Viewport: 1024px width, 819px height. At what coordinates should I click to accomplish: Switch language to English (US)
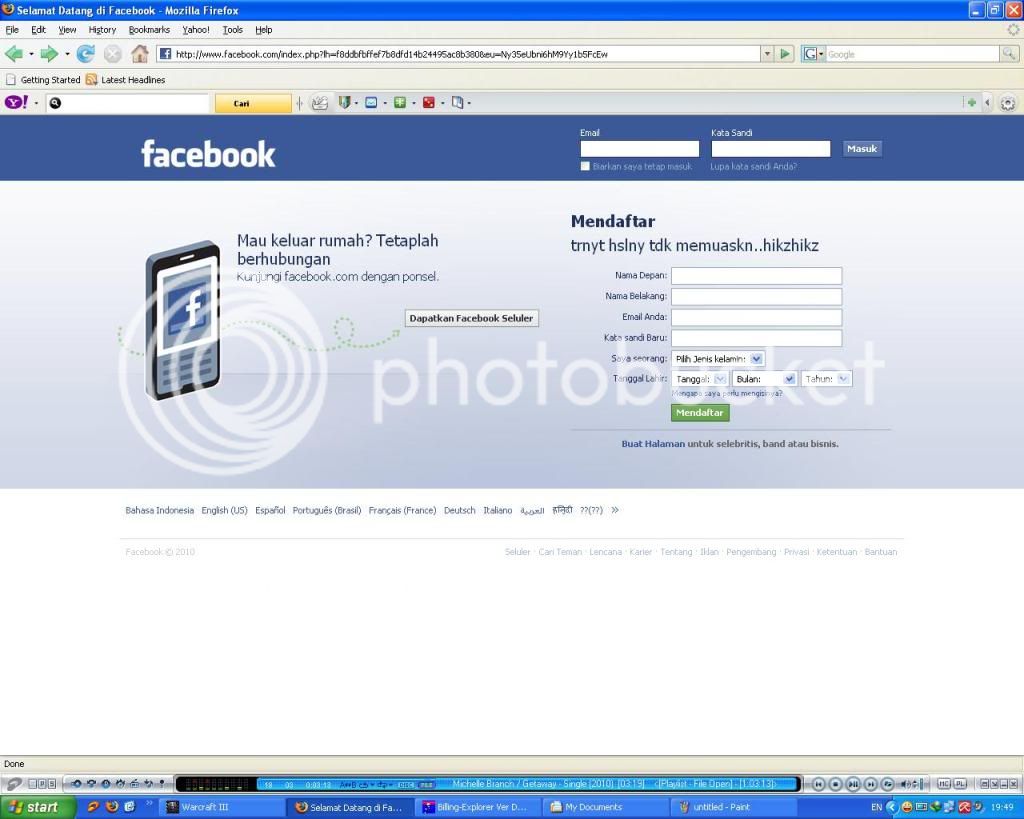[224, 510]
